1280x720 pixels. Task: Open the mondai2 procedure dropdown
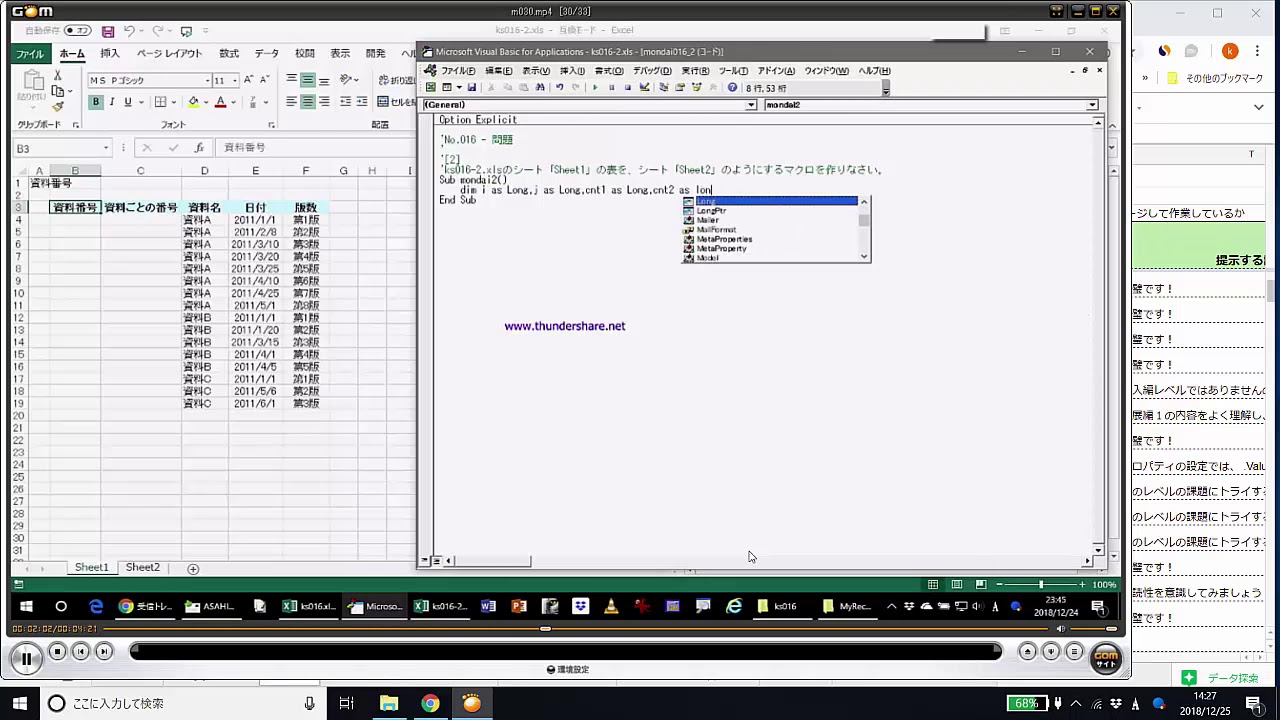click(1092, 105)
